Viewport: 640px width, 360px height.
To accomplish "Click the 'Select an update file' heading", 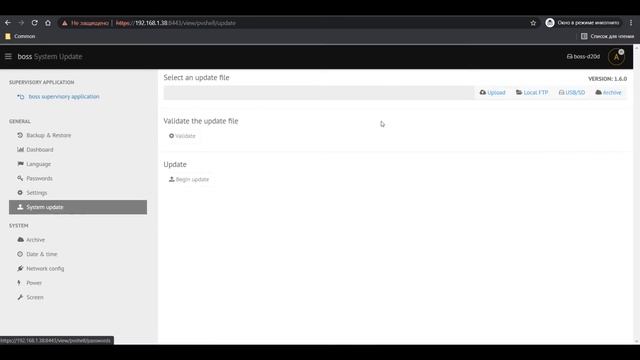I will 196,78.
